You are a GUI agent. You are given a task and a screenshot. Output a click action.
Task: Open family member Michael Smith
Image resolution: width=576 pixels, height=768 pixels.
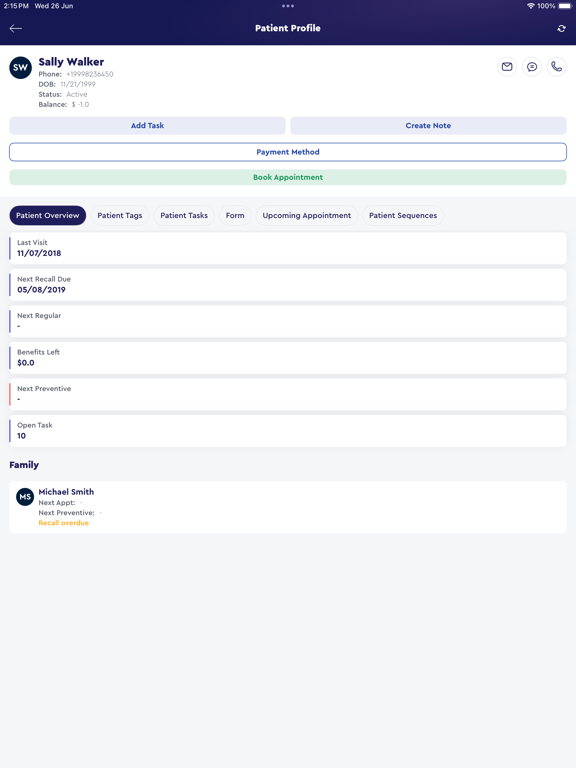point(288,507)
